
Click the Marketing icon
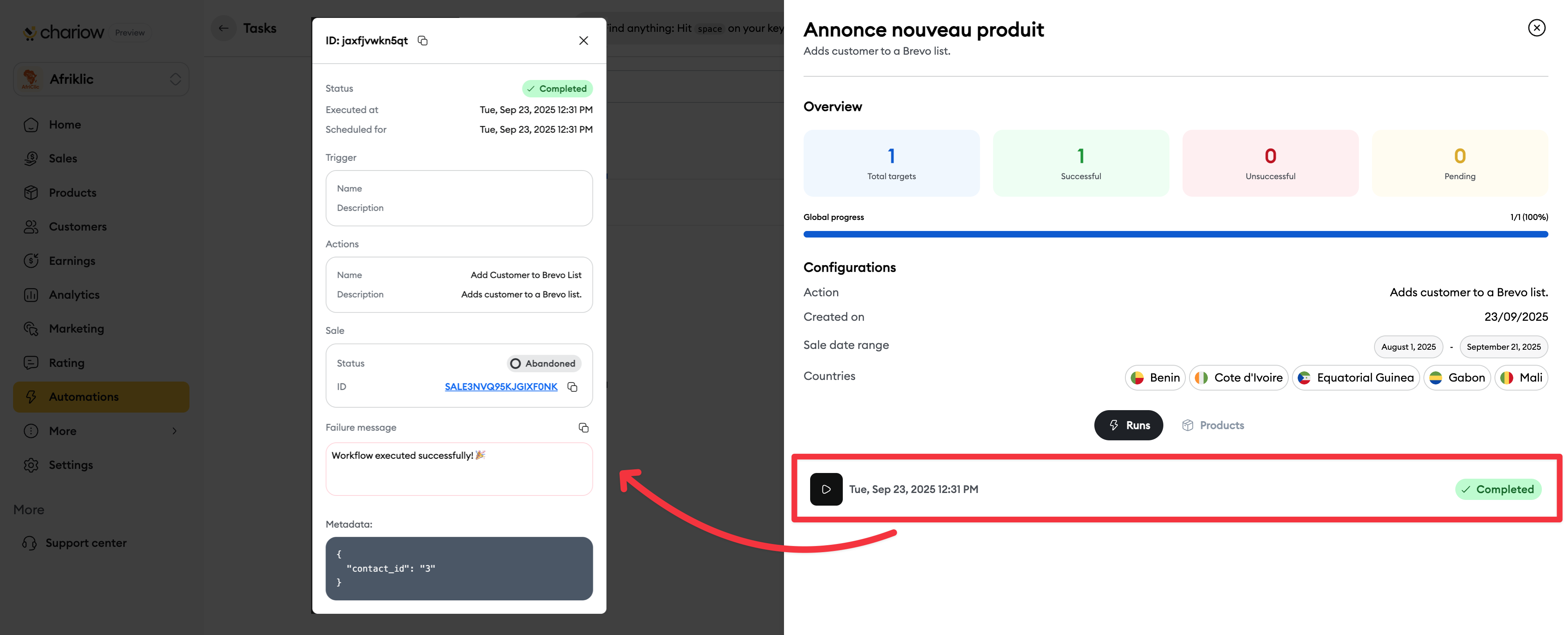click(31, 329)
